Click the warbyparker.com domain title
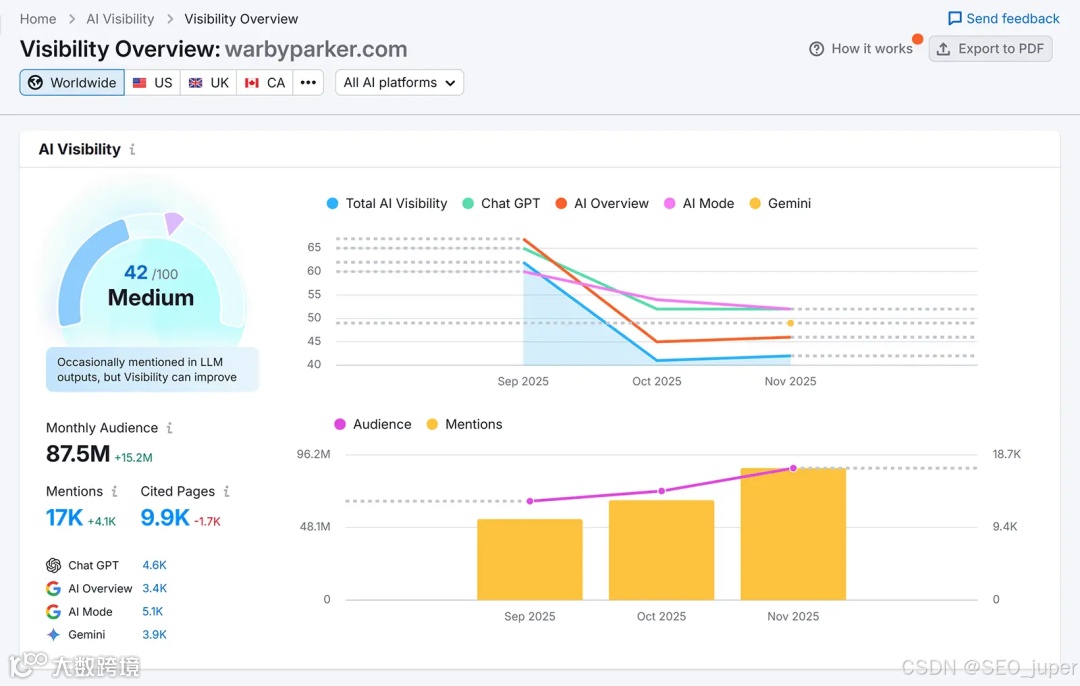1080x686 pixels. (316, 50)
